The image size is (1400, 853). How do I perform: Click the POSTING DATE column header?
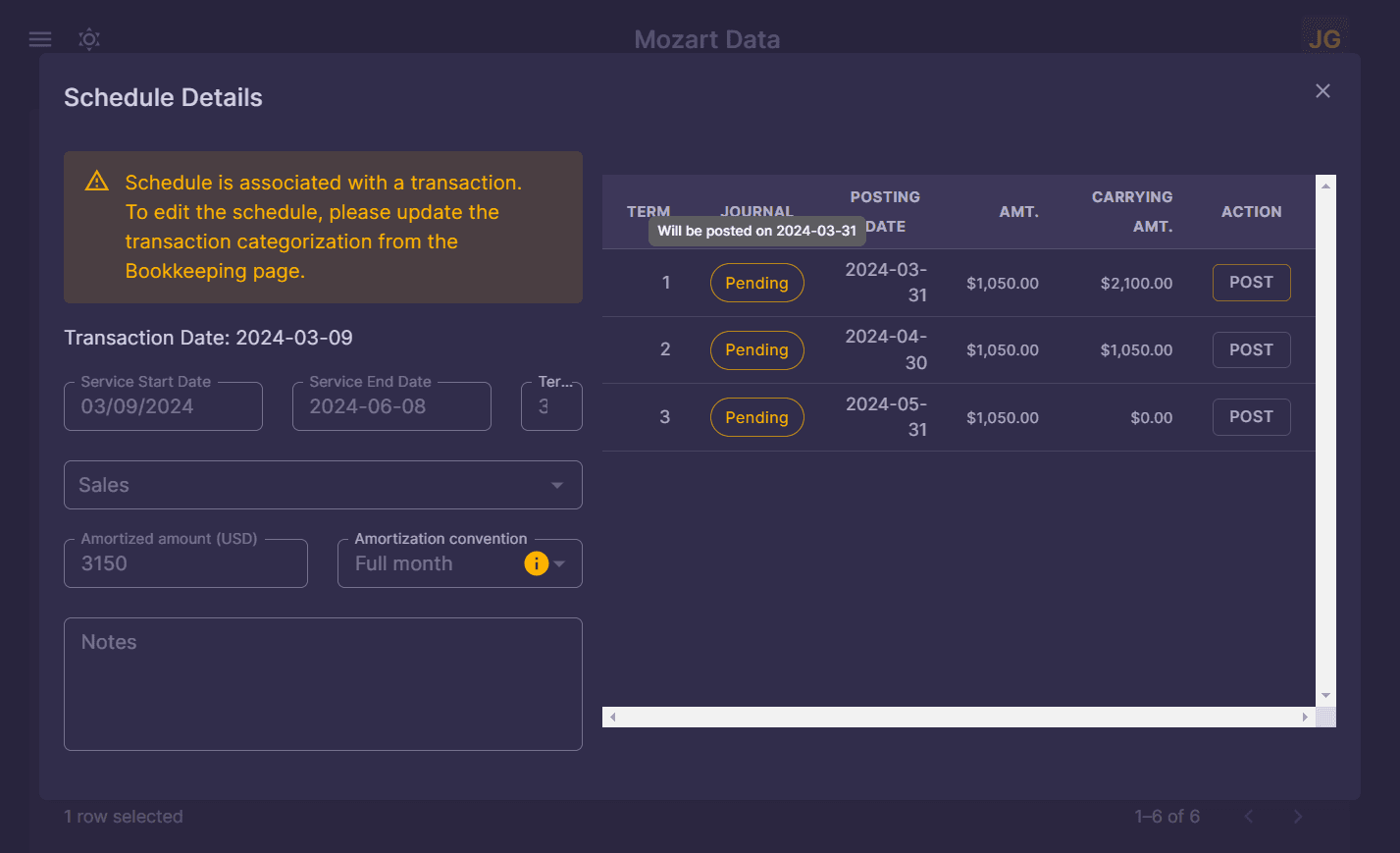click(885, 211)
